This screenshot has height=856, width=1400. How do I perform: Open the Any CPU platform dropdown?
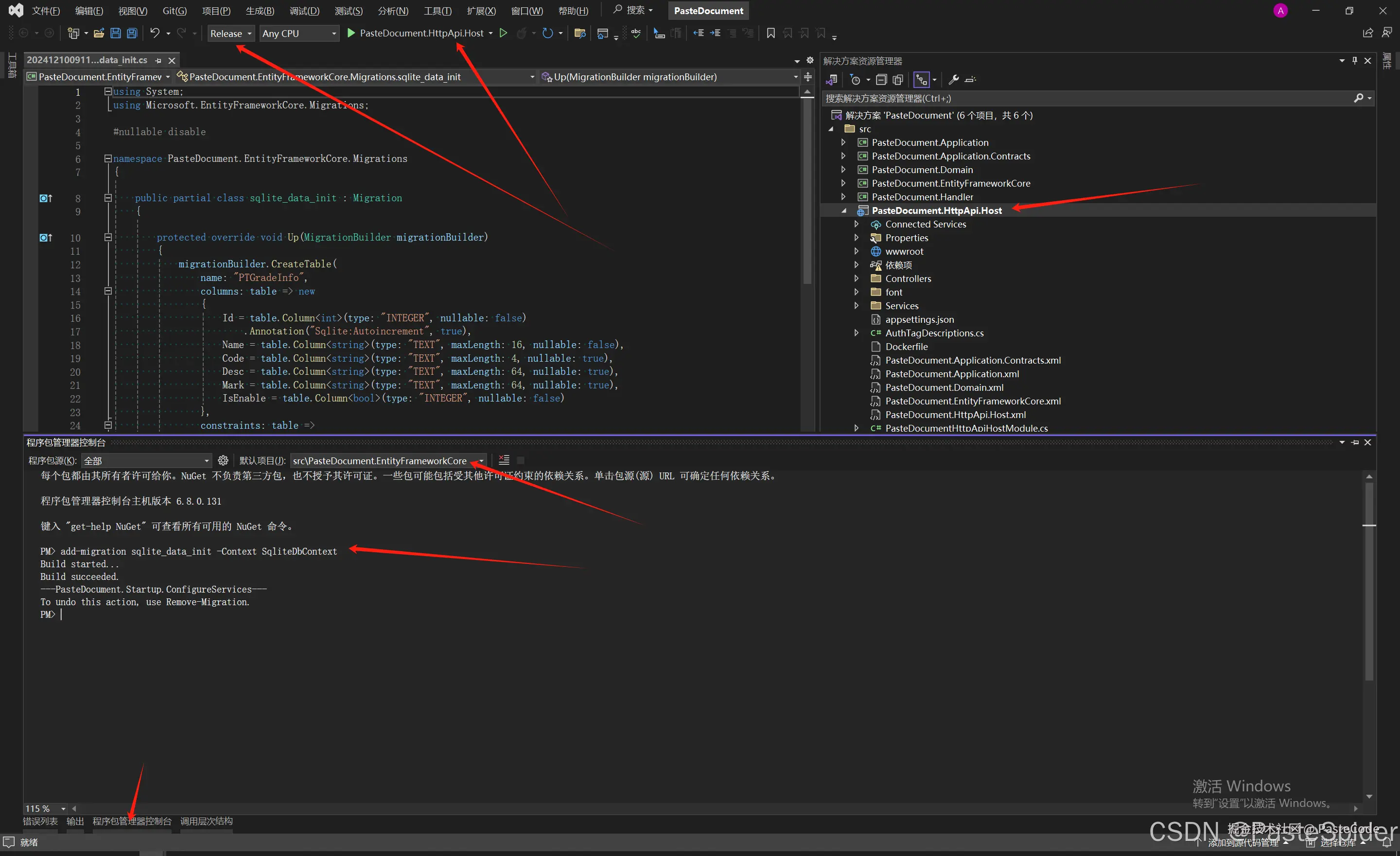point(299,34)
